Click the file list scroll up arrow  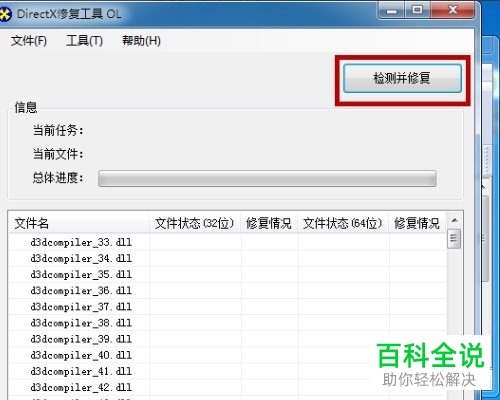point(454,220)
